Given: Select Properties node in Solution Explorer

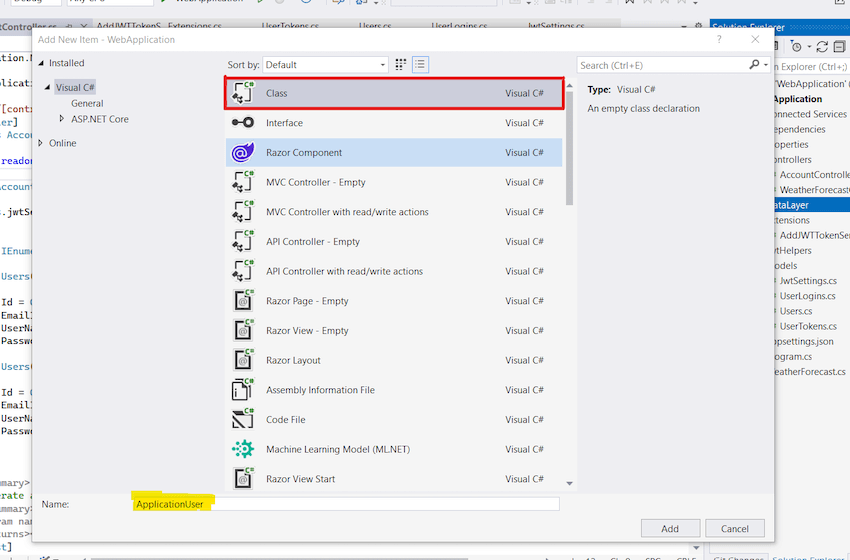Looking at the screenshot, I should coord(791,144).
